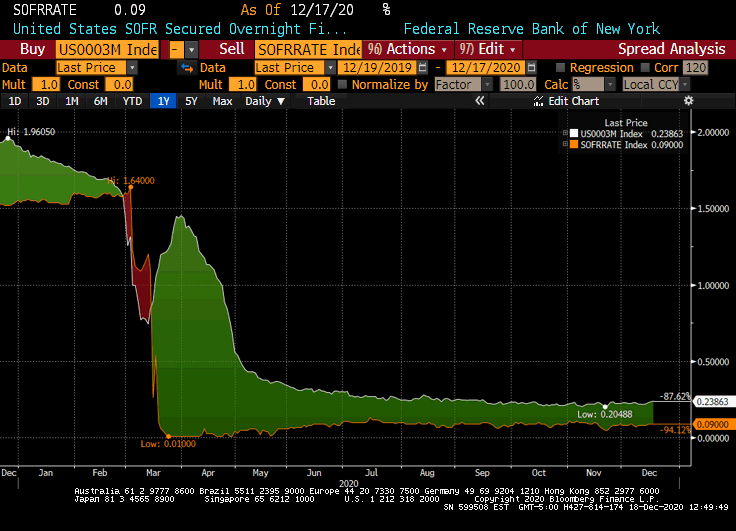736x531 pixels.
Task: Open the Local CCY dropdown
Action: 685,85
